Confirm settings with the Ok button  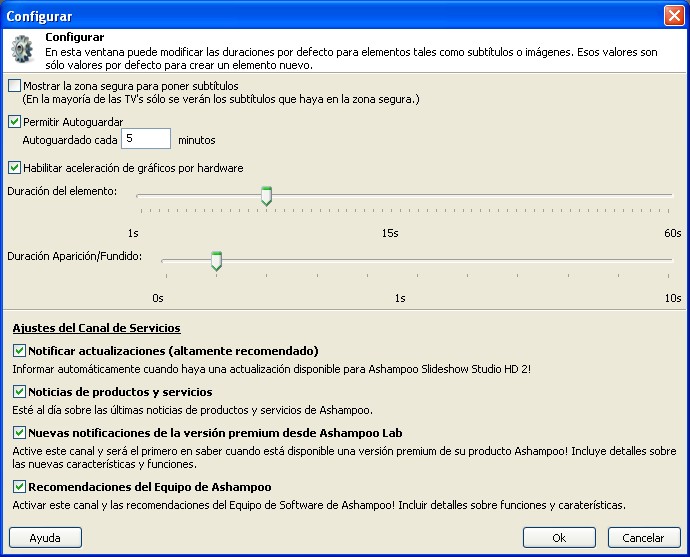[559, 538]
